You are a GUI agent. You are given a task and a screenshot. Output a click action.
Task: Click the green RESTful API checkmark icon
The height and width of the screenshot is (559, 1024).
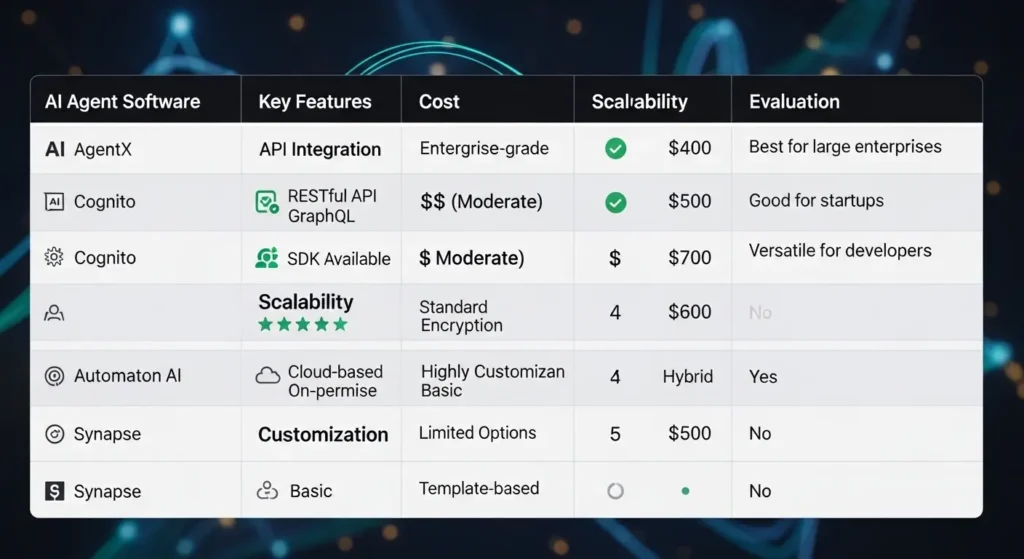[267, 203]
